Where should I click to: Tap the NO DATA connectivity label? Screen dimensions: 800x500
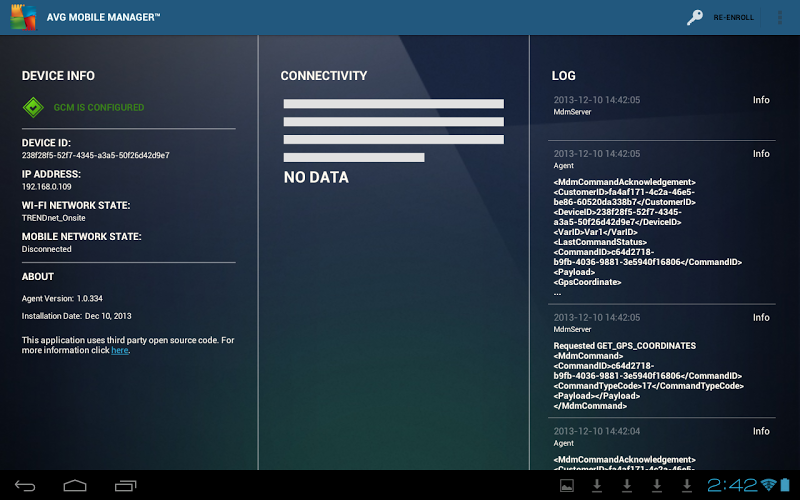316,178
